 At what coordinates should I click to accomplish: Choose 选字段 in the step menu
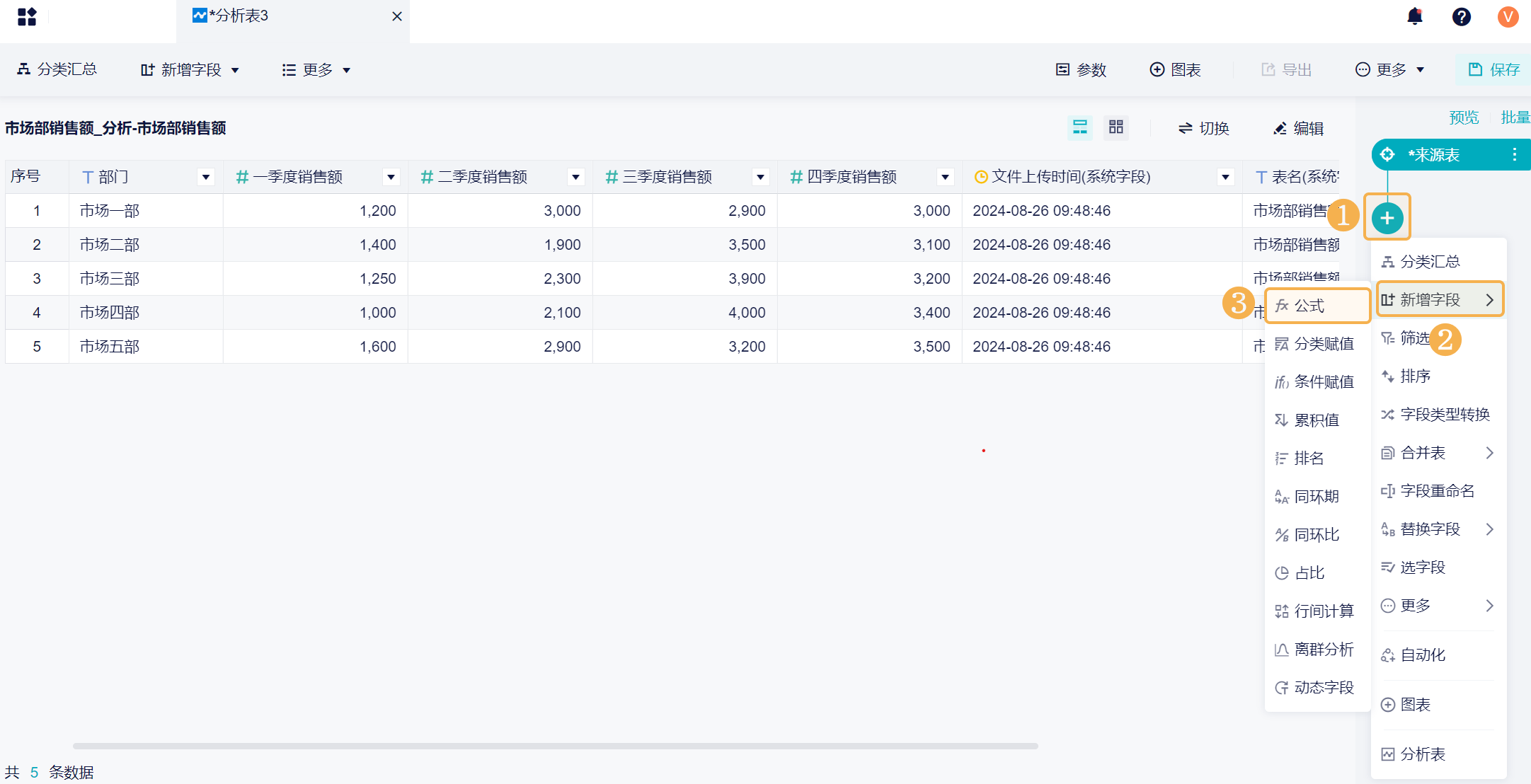click(1438, 567)
